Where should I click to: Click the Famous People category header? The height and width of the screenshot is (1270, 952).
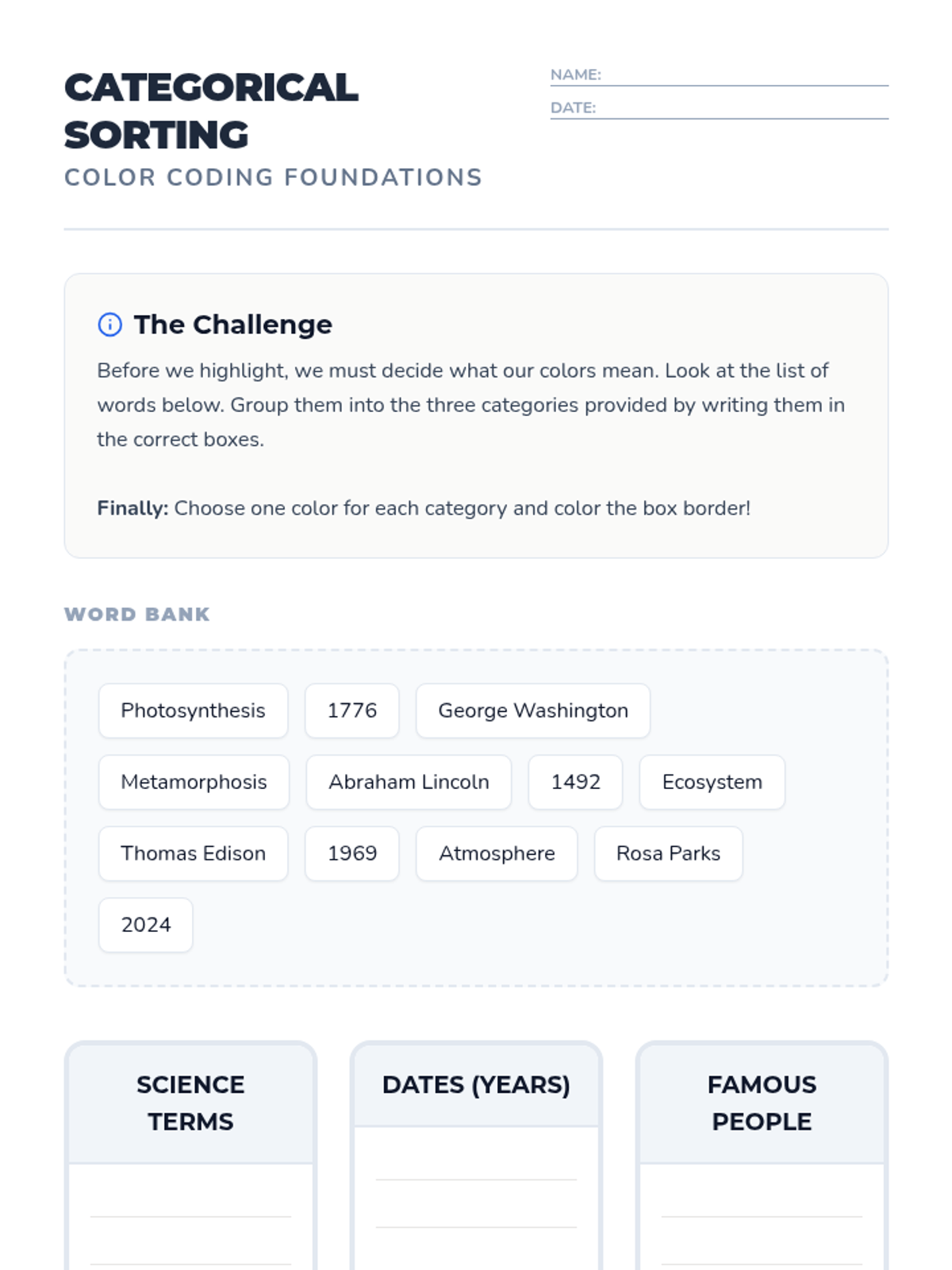point(762,1103)
